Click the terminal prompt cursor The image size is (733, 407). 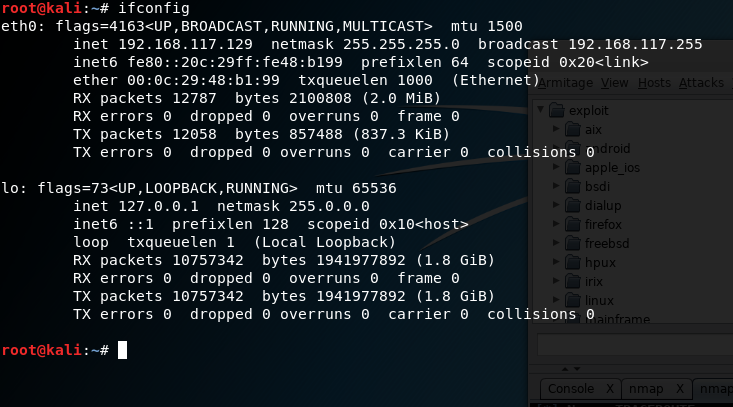[x=122, y=350]
